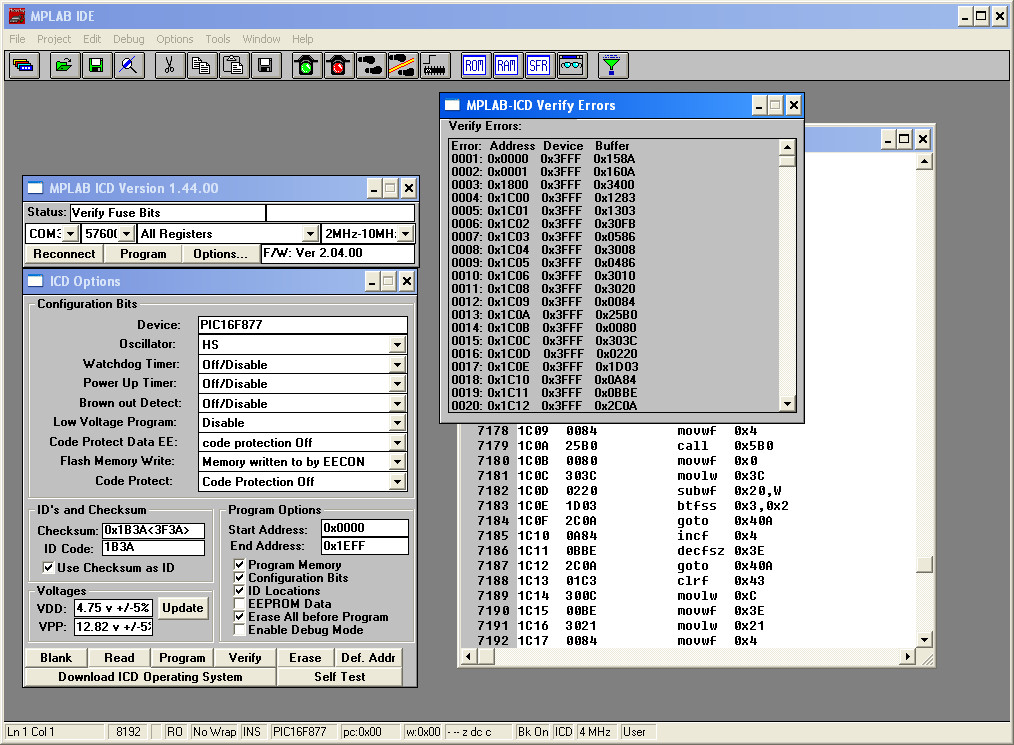Toggle Use Checksum as ID checkbox
The width and height of the screenshot is (1014, 745).
[48, 568]
